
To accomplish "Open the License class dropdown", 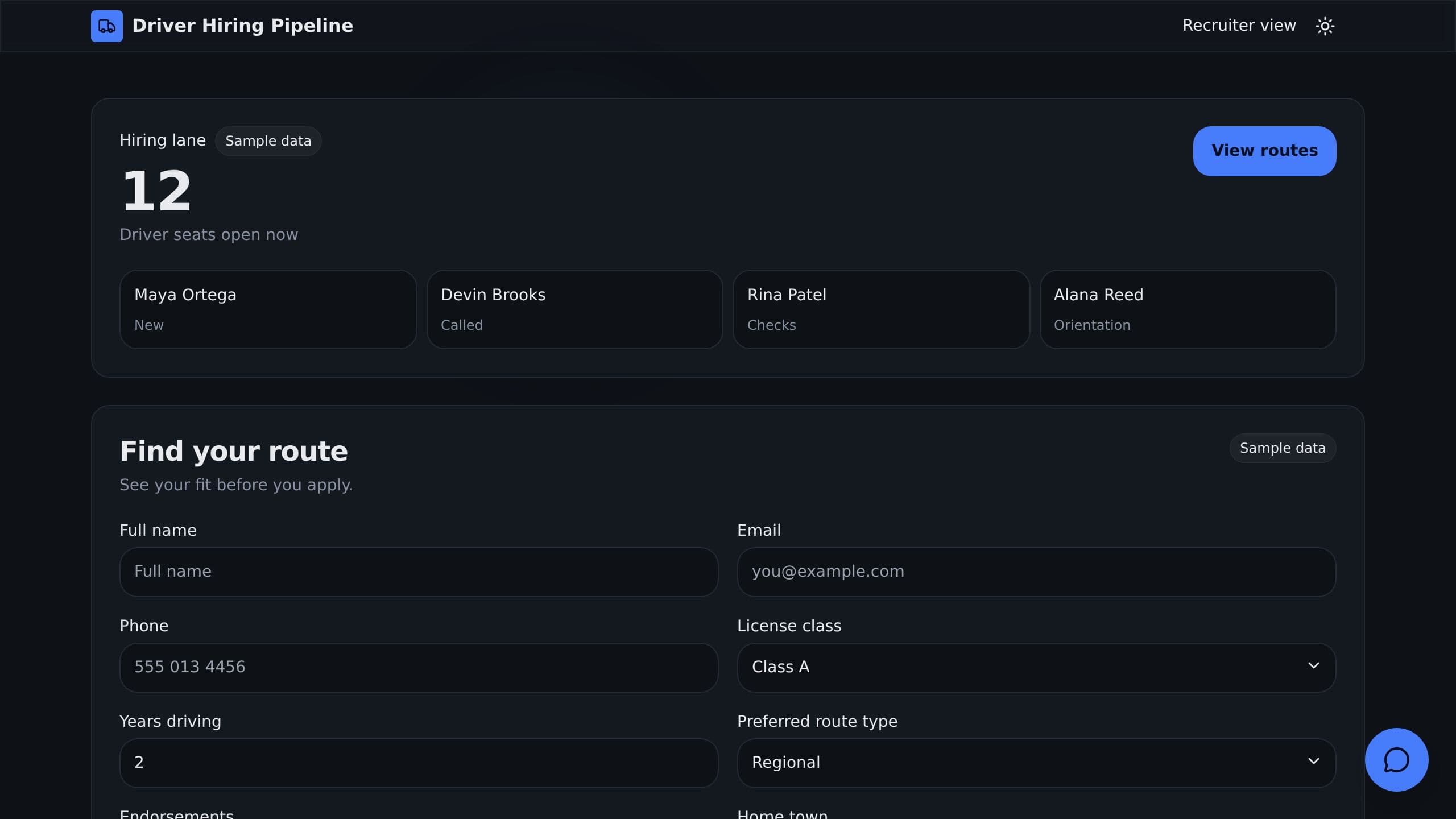I will point(1036,667).
